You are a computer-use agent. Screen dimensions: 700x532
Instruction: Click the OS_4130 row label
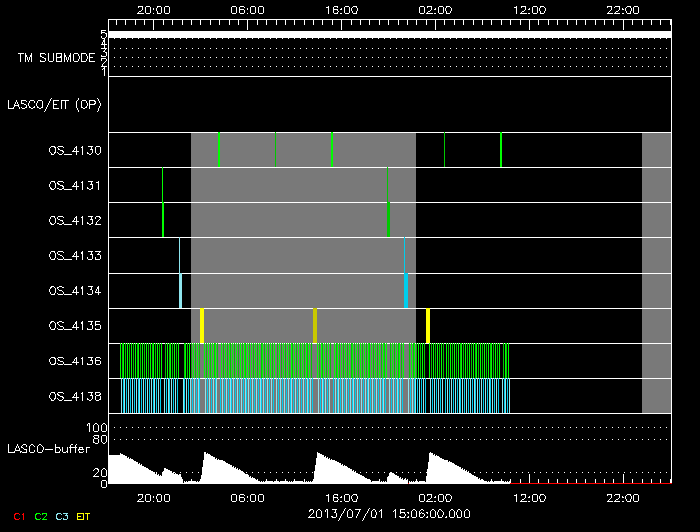point(75,150)
